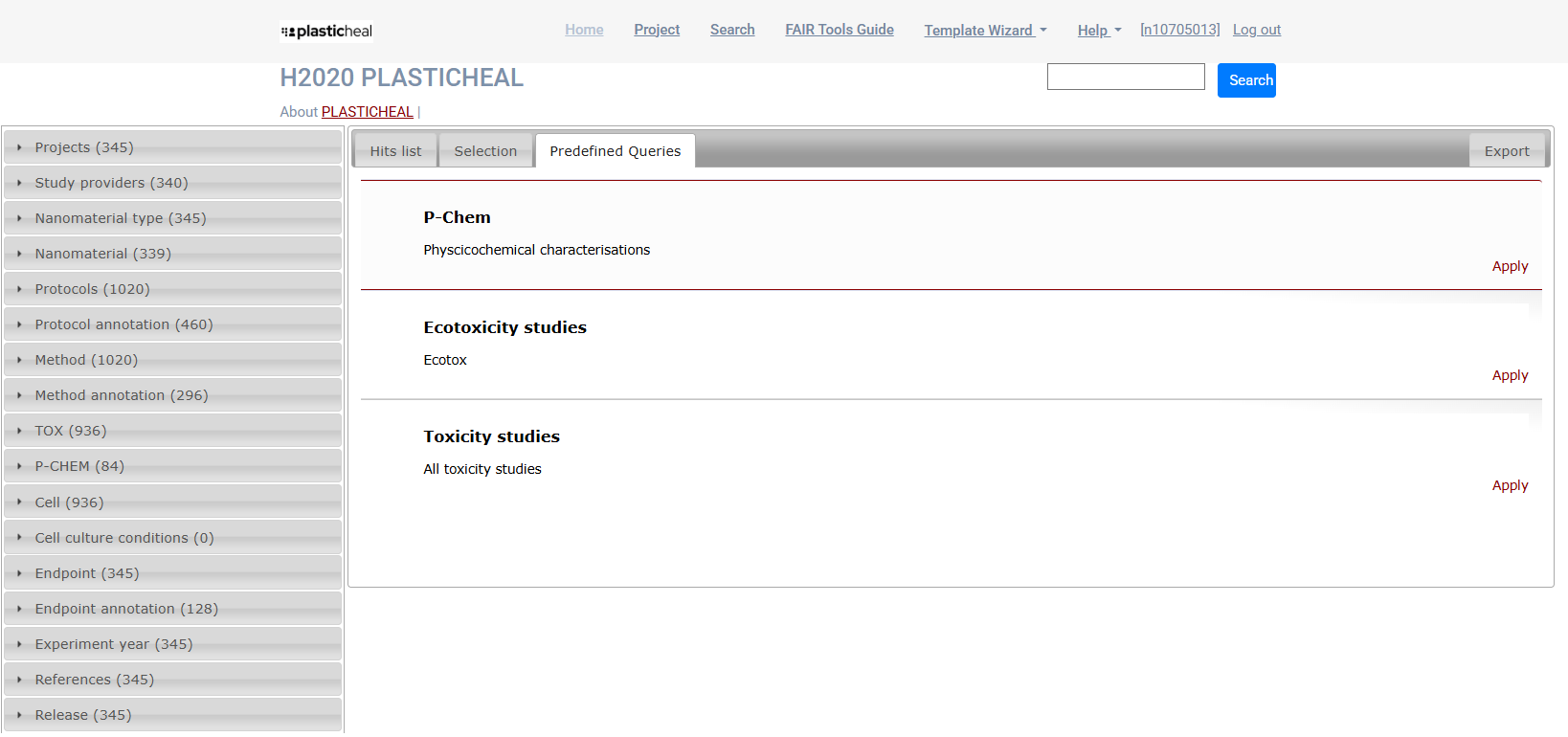Log out of the site

pos(1257,30)
